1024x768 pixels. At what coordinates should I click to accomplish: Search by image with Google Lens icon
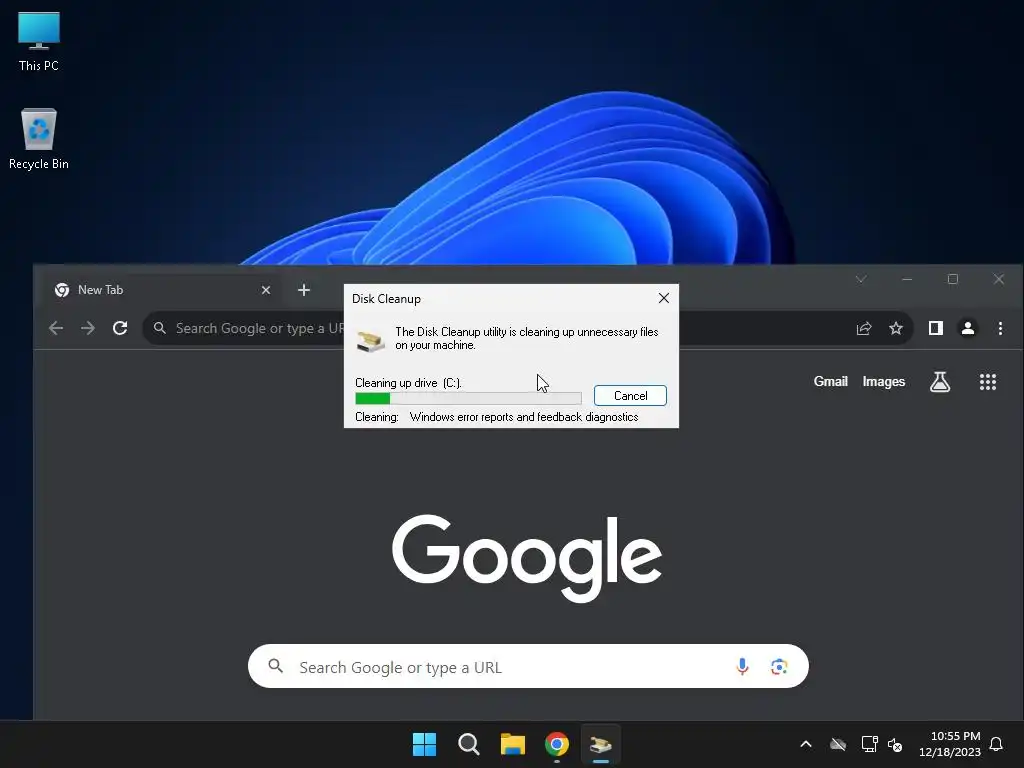[778, 667]
